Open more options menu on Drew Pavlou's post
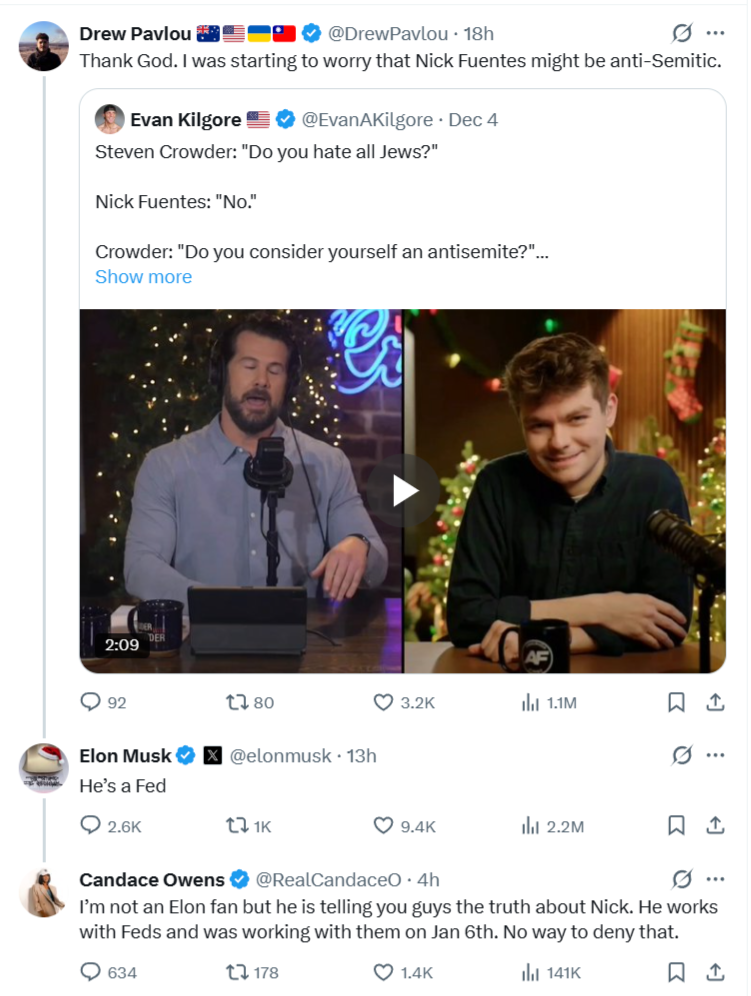 (715, 33)
